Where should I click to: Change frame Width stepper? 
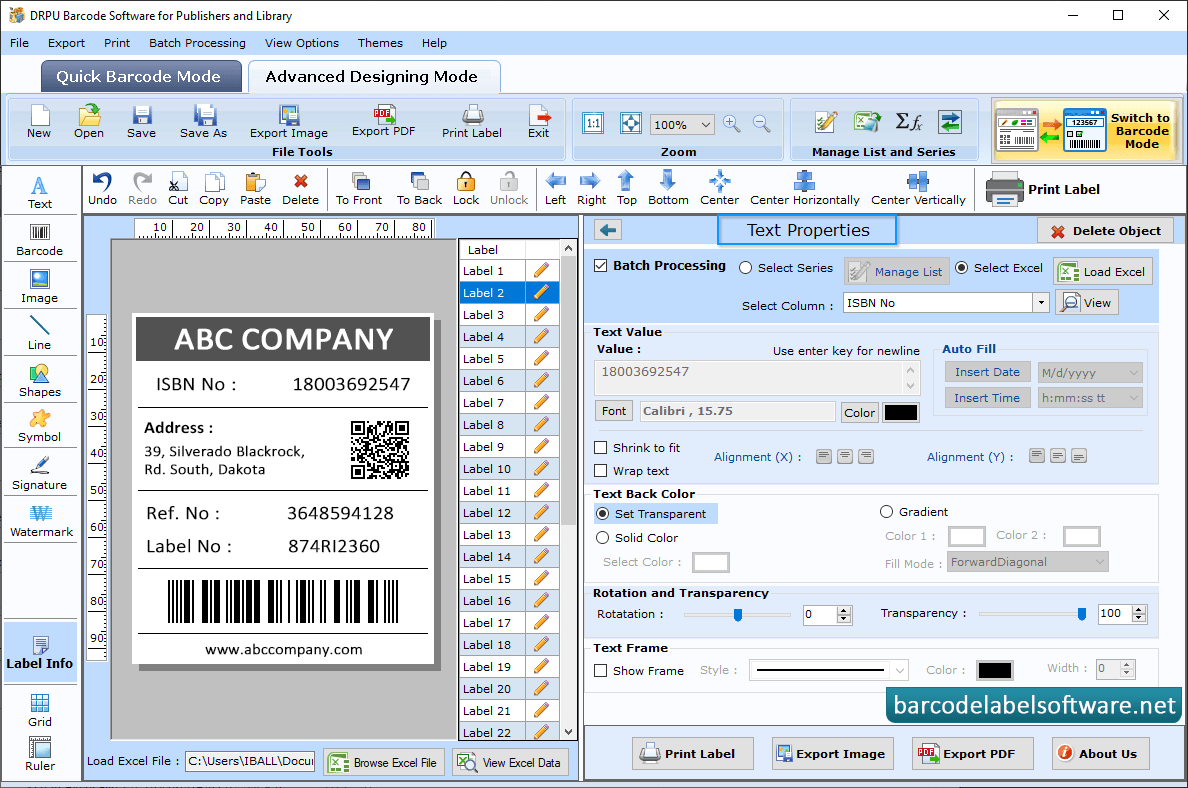pos(1127,669)
